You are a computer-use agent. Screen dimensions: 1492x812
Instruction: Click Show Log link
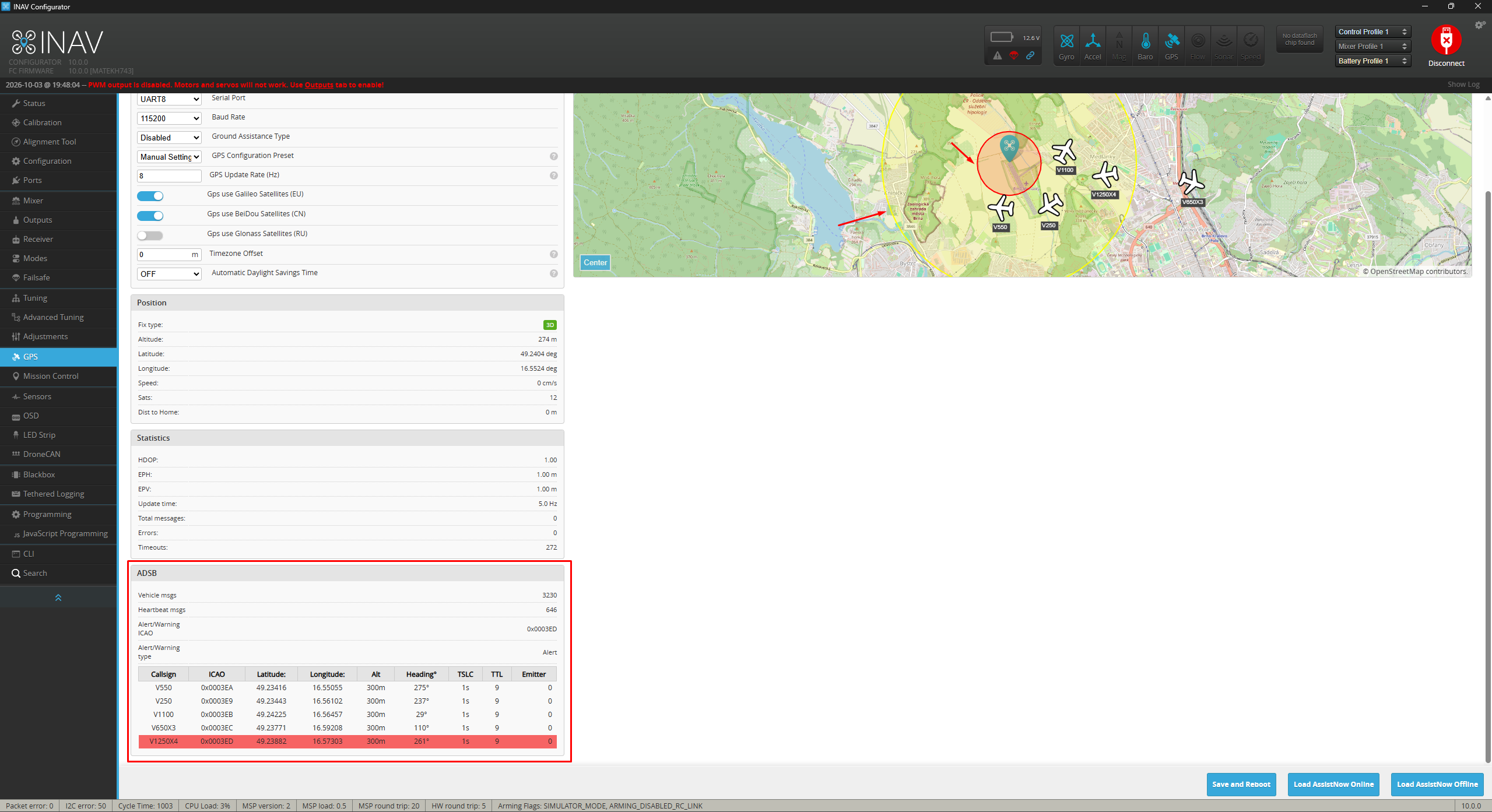[x=1463, y=85]
